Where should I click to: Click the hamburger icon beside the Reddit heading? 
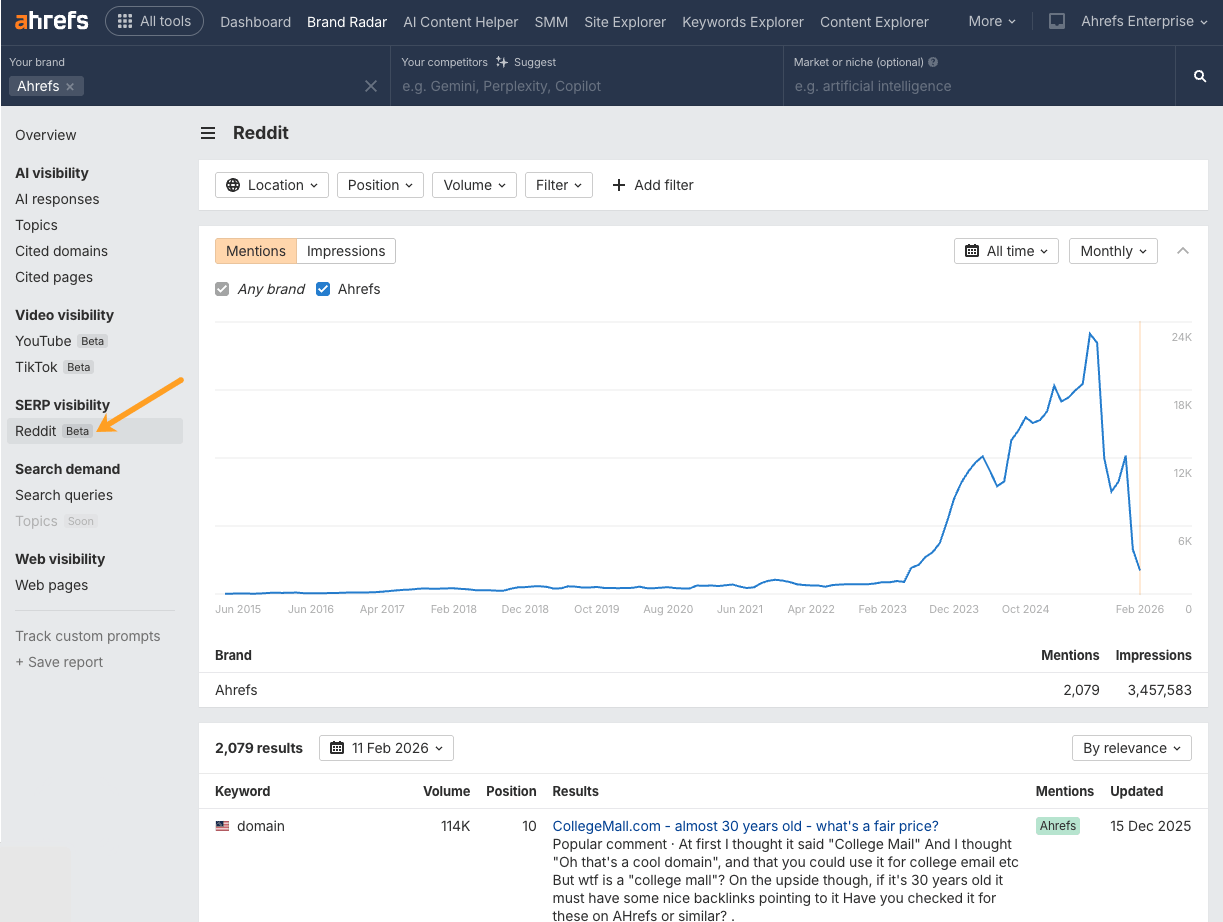207,132
